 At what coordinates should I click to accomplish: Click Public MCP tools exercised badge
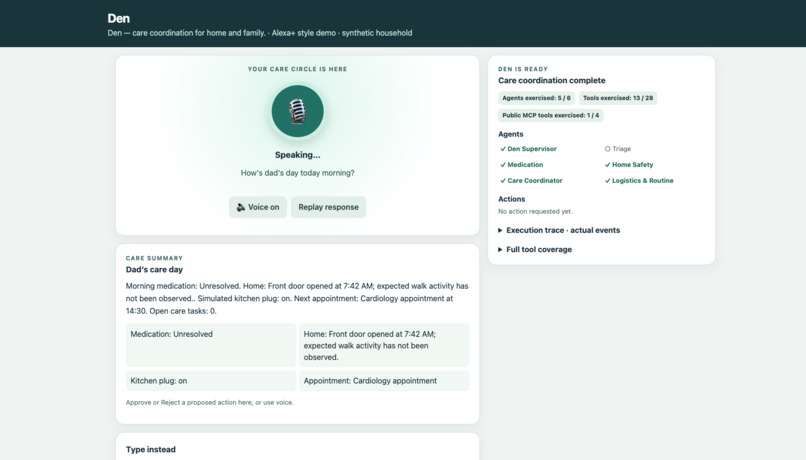point(551,116)
